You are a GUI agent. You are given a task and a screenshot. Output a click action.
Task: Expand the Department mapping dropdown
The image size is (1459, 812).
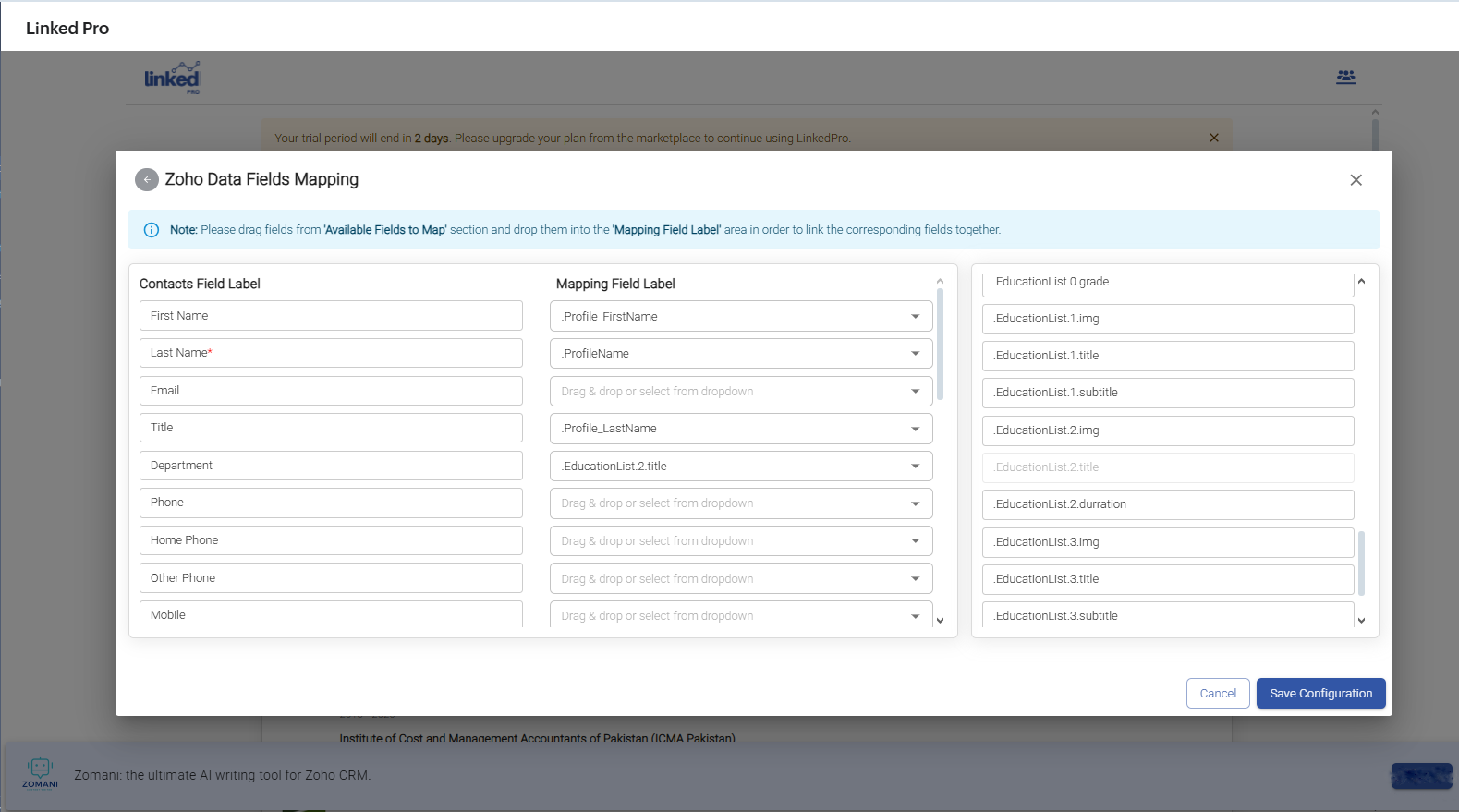915,467
